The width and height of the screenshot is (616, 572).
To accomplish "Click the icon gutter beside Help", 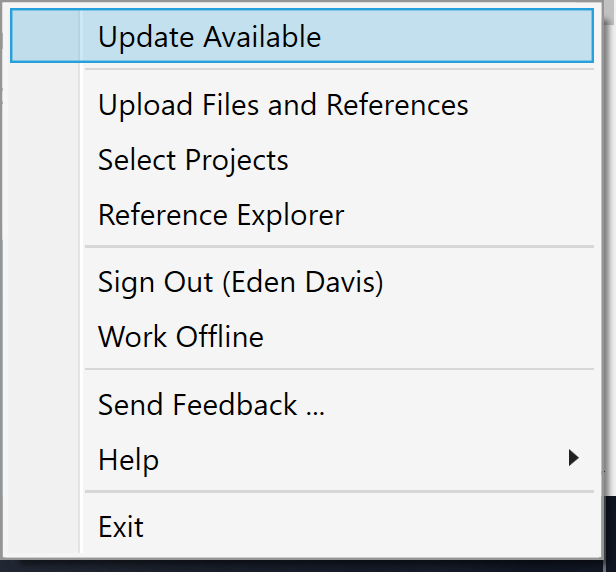I will [x=45, y=459].
